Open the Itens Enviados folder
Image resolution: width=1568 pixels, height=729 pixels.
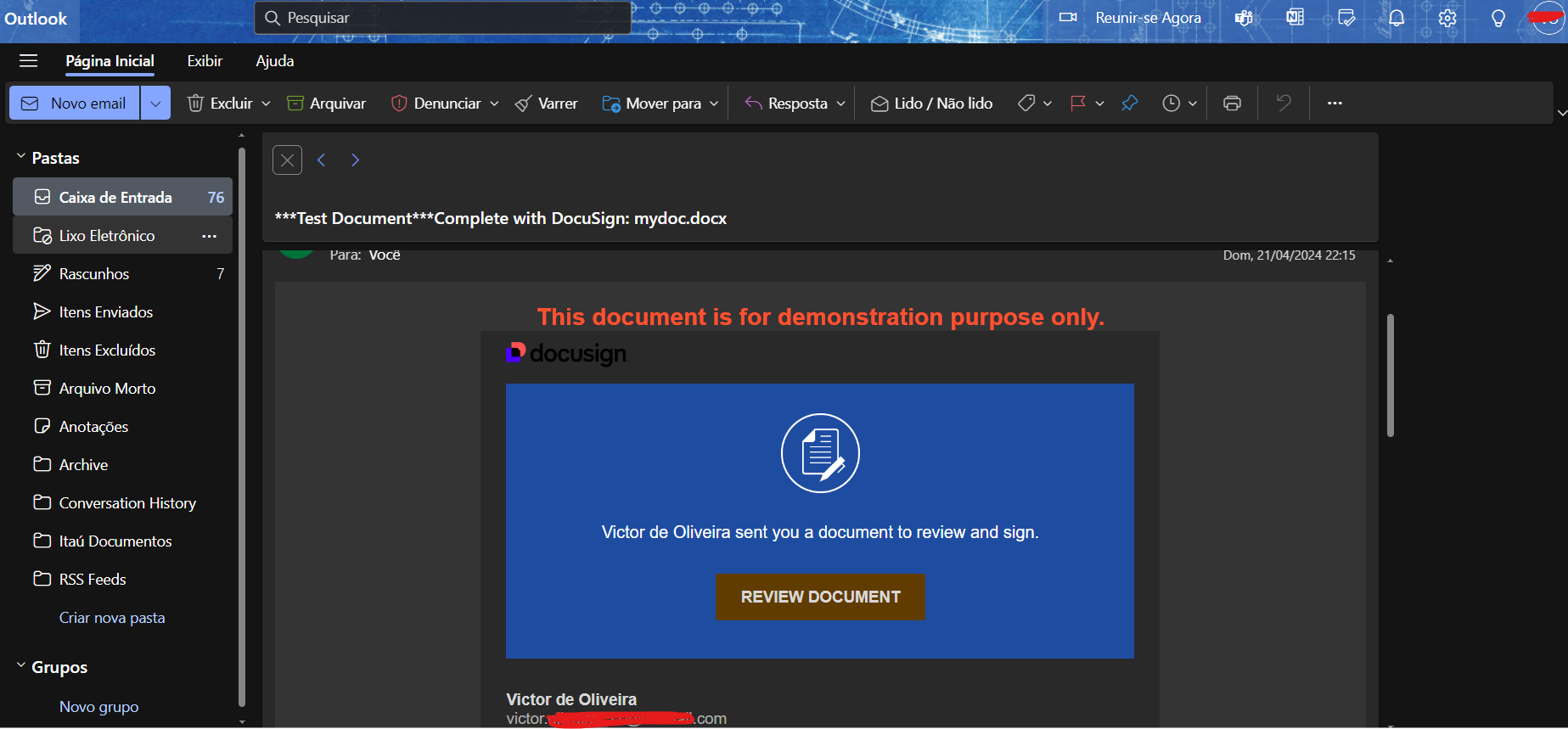122,311
